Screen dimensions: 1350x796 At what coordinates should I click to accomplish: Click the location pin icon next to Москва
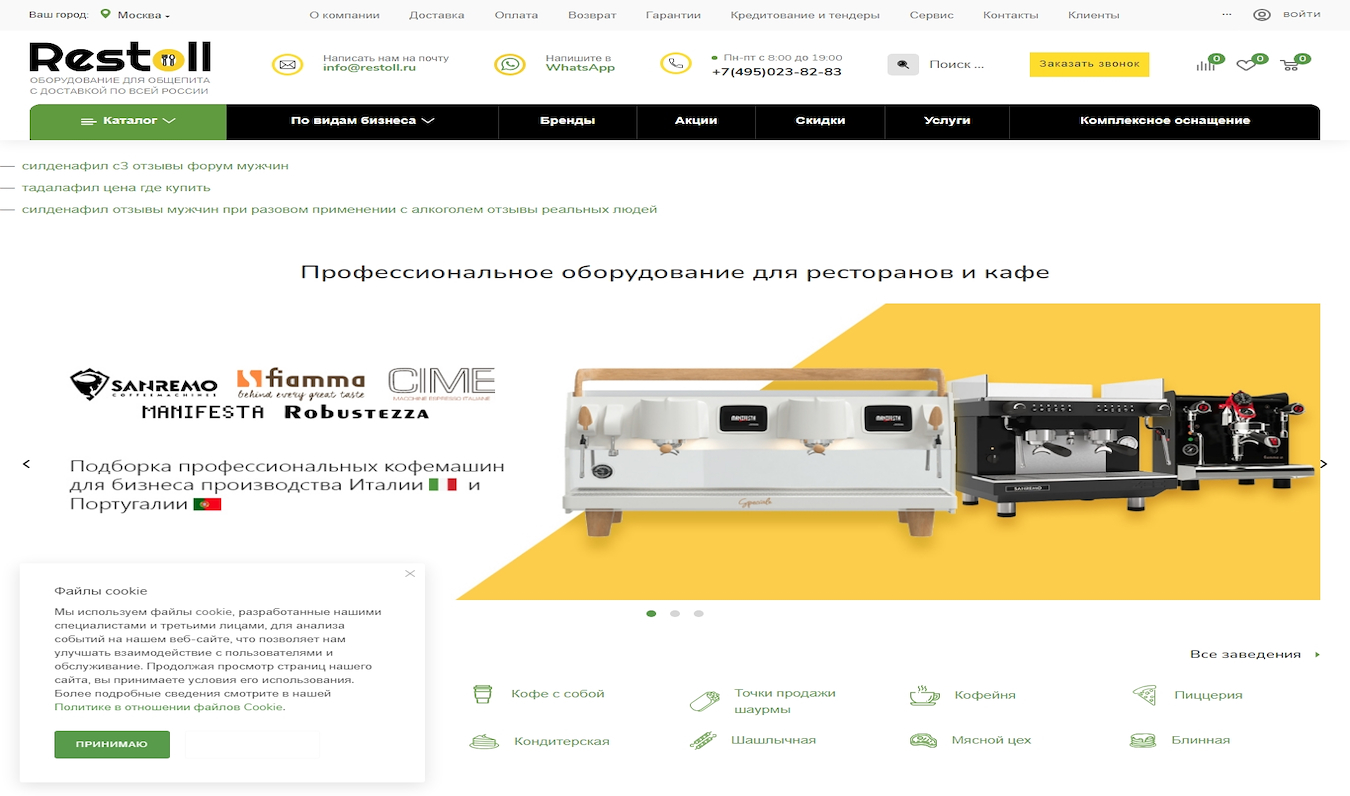tap(106, 15)
